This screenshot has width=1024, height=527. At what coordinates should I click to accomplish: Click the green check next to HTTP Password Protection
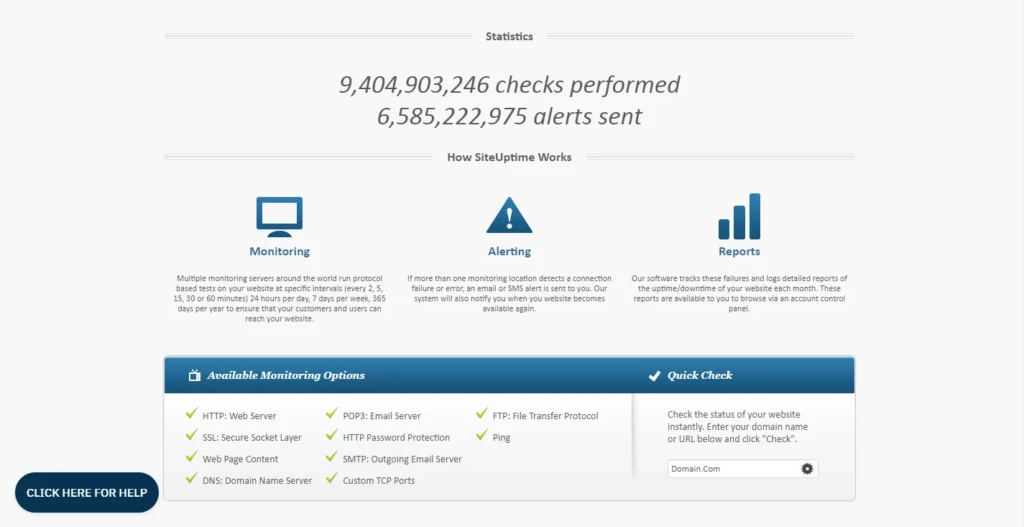point(332,435)
